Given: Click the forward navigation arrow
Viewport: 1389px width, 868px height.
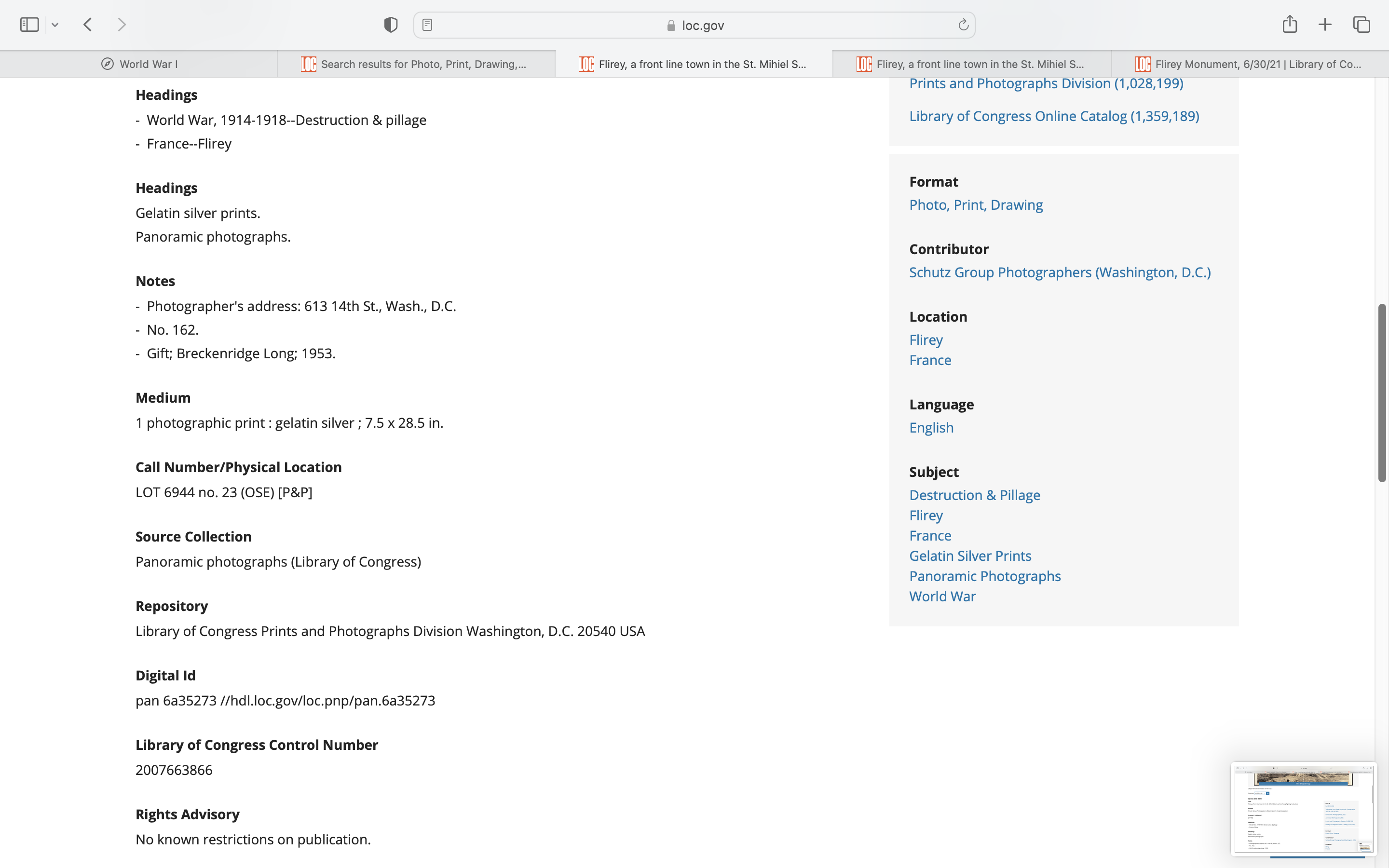Looking at the screenshot, I should 122,25.
